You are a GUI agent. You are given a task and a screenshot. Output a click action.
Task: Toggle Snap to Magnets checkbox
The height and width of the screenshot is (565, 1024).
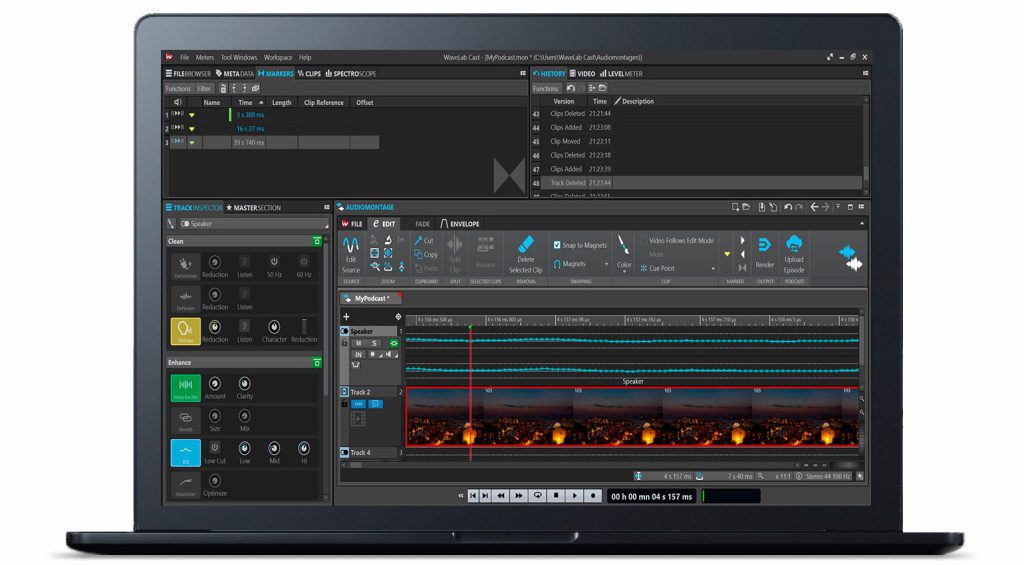point(557,245)
